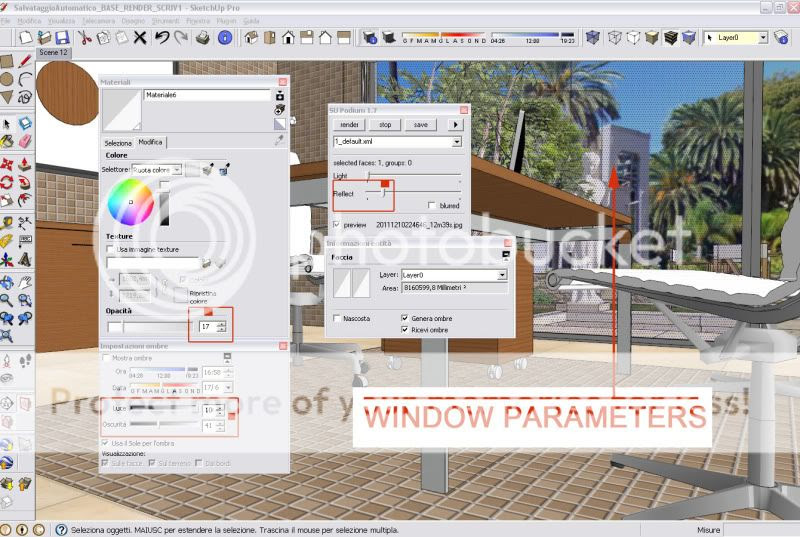Select the Scene 12 tab
The width and height of the screenshot is (800, 537).
(x=53, y=53)
